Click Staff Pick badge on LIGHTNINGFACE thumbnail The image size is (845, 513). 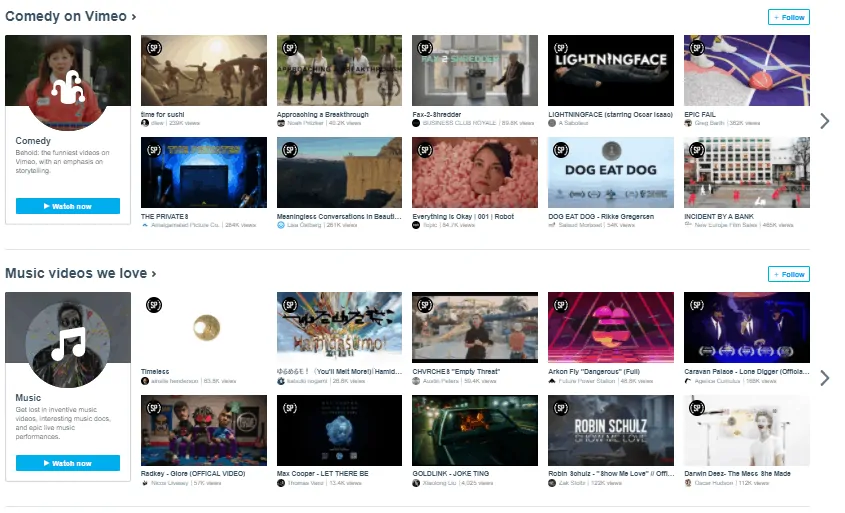tap(561, 47)
